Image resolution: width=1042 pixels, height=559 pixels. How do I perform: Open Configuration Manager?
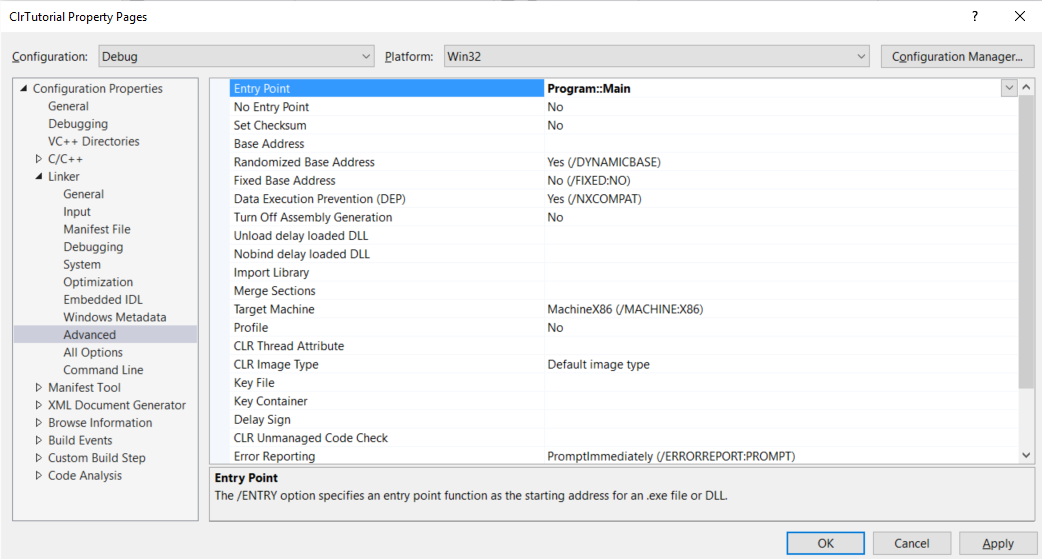tap(956, 57)
